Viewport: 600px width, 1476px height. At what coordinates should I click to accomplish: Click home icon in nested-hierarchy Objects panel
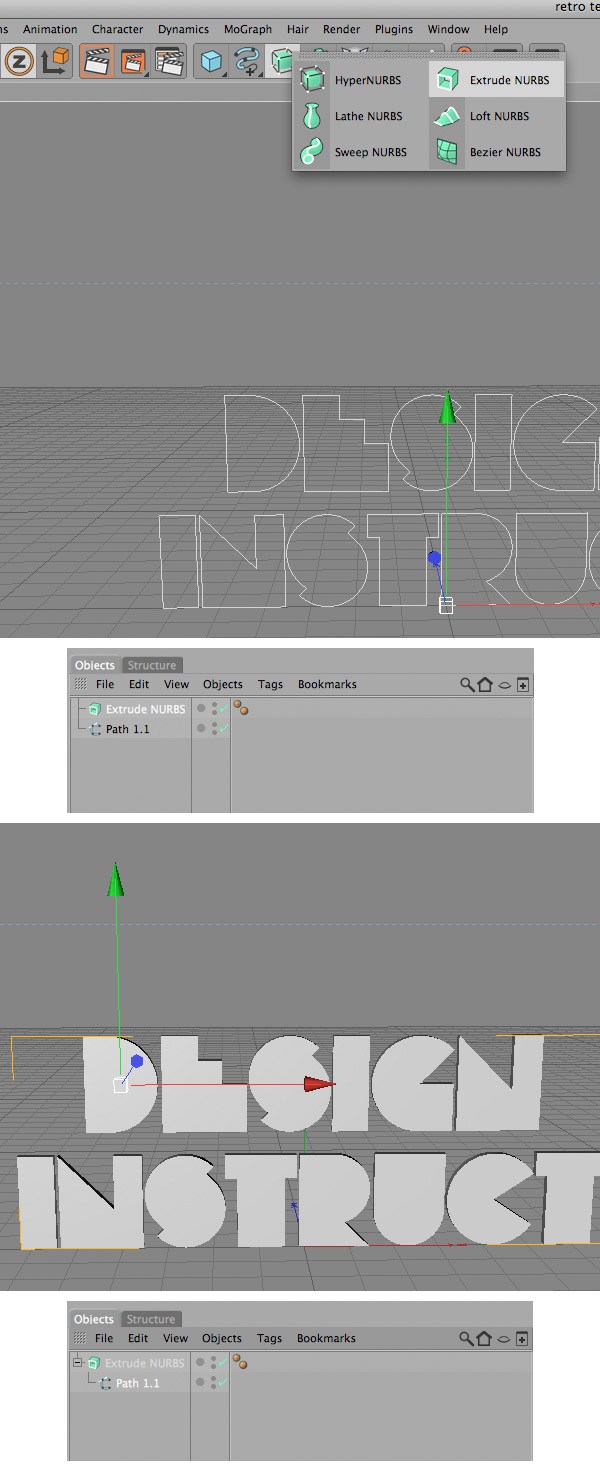coord(484,1338)
